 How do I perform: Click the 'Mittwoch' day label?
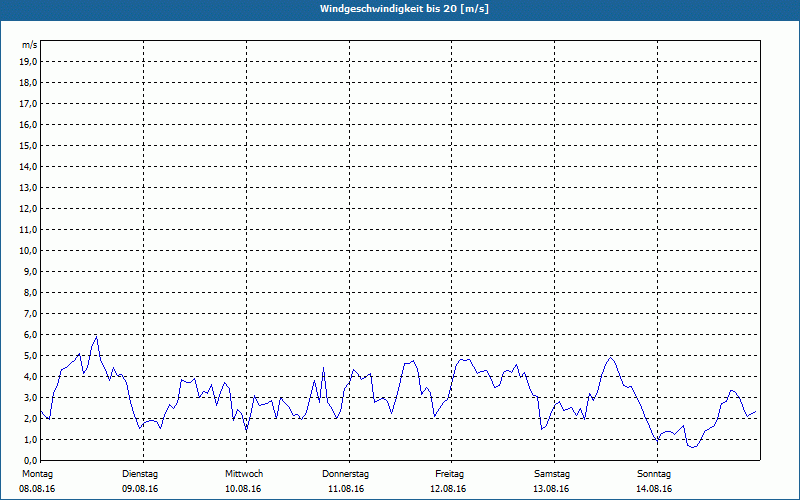tap(244, 474)
